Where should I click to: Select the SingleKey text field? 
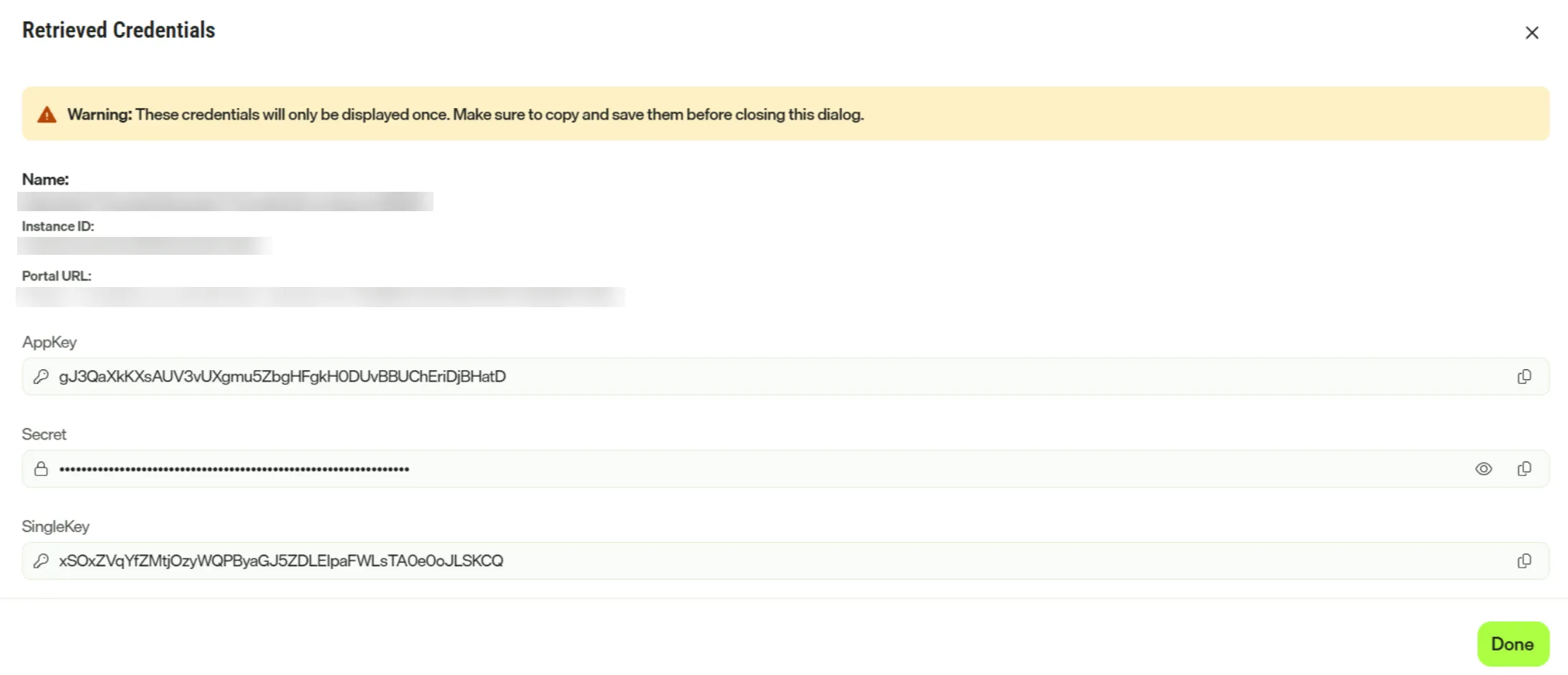(x=785, y=561)
